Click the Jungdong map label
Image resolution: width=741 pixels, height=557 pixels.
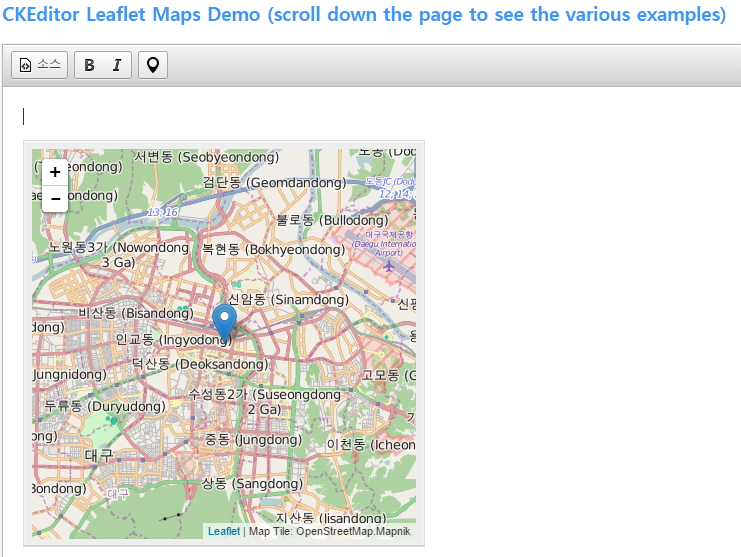click(253, 440)
